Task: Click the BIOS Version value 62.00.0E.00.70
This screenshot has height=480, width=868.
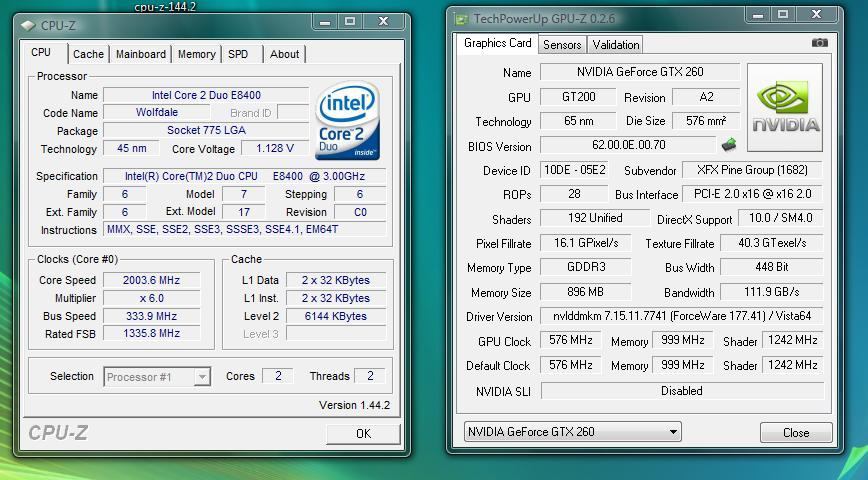Action: (x=628, y=145)
